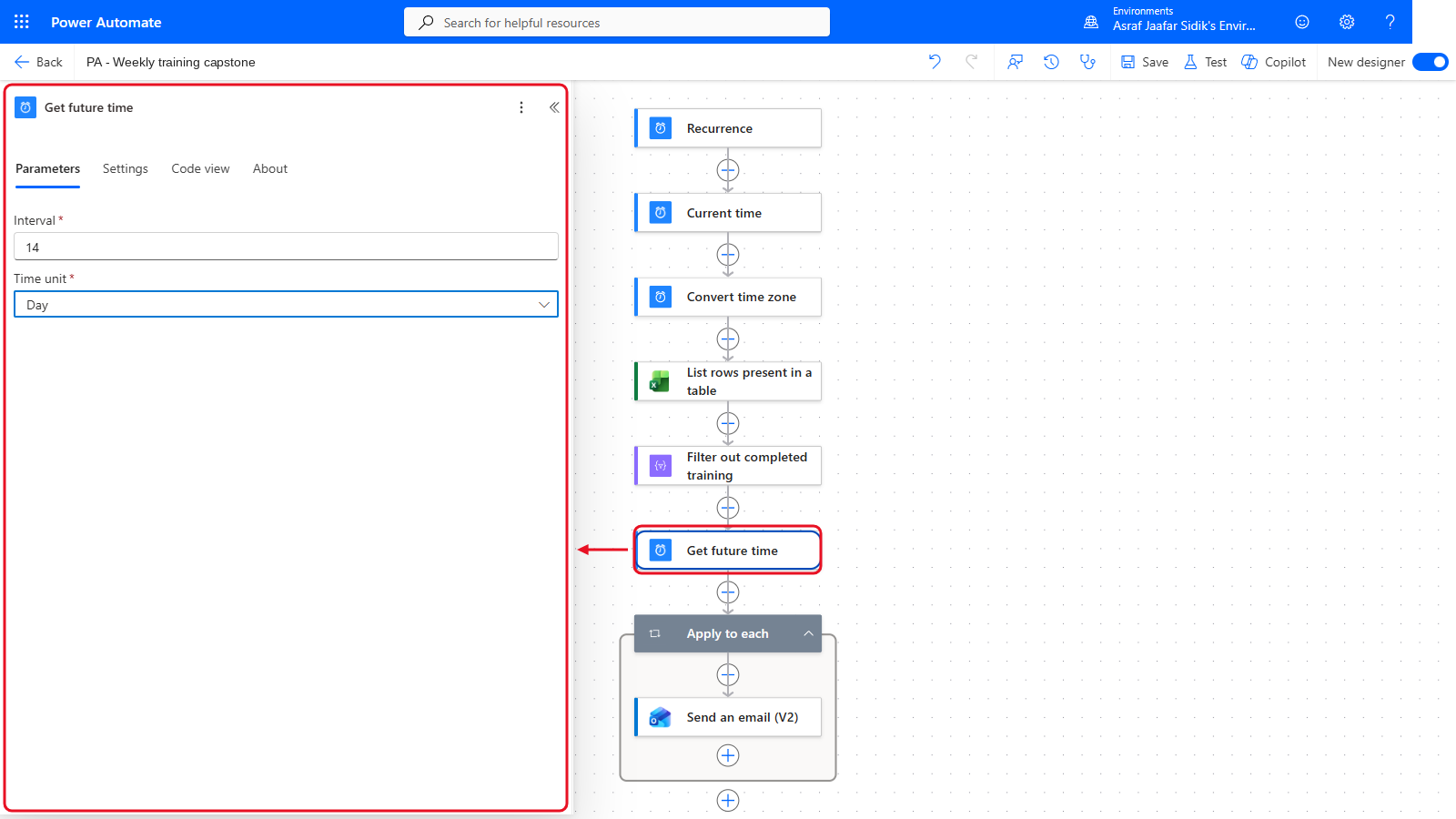Select the Recurrence action card
The image size is (1456, 819).
(728, 128)
